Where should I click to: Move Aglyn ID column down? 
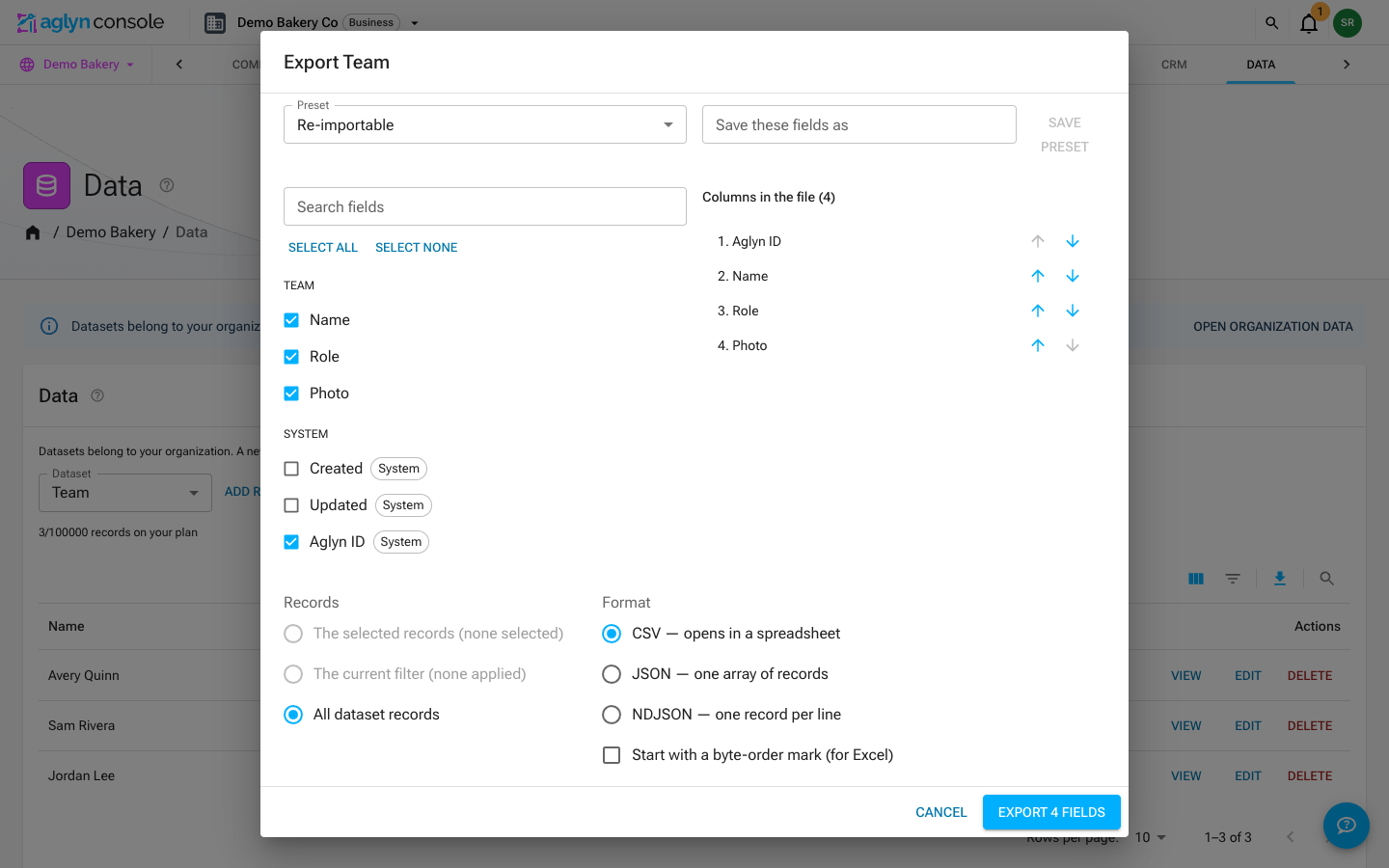[x=1072, y=241]
